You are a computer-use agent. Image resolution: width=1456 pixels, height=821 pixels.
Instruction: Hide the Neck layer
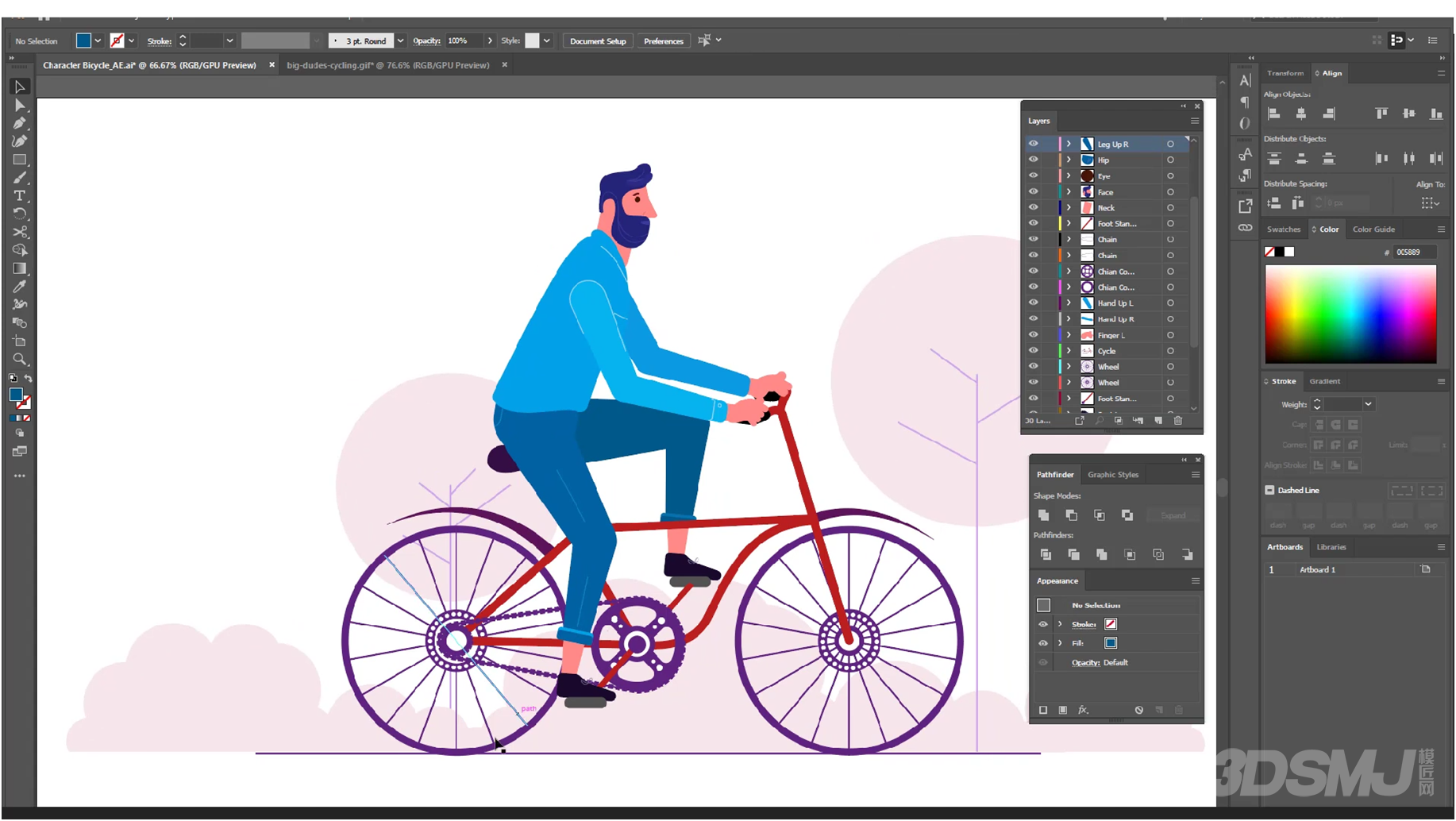click(1034, 207)
